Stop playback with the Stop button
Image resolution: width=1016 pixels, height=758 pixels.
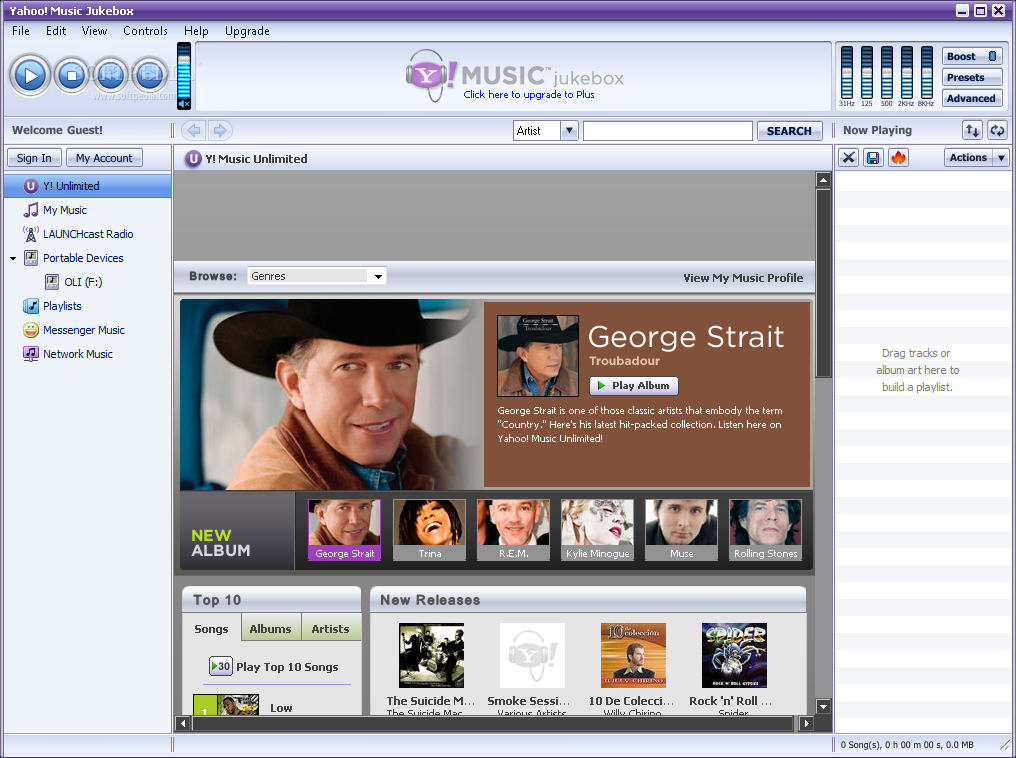[x=71, y=76]
